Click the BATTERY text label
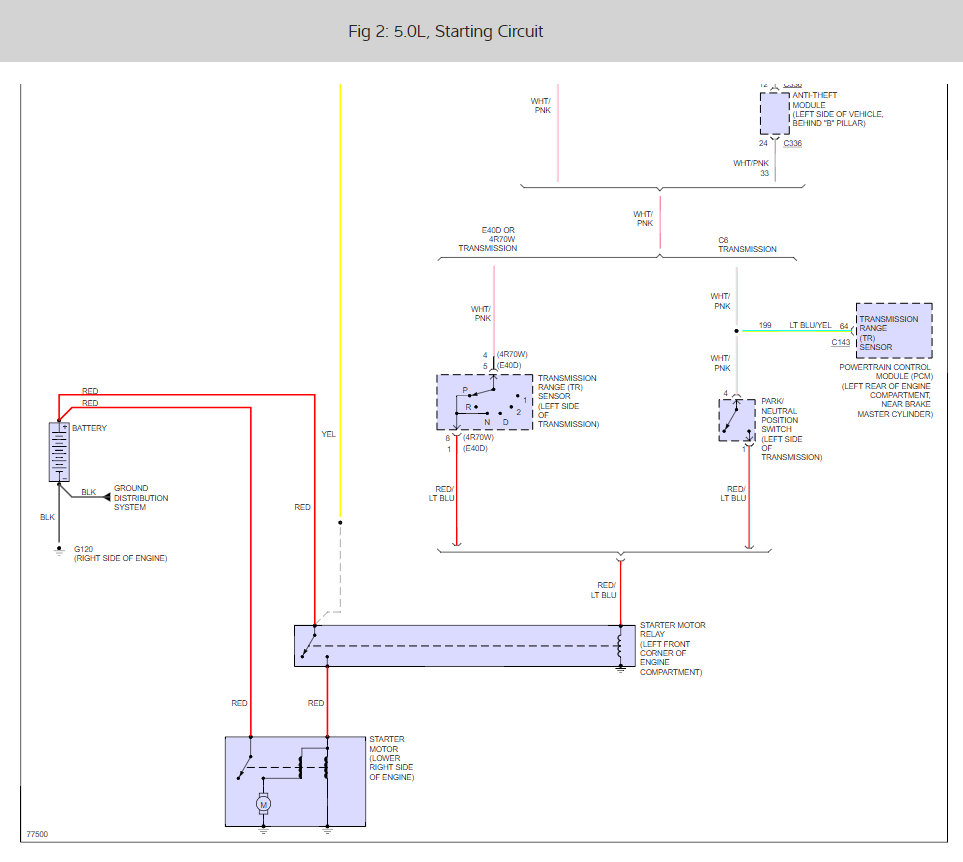963x862 pixels. point(89,428)
